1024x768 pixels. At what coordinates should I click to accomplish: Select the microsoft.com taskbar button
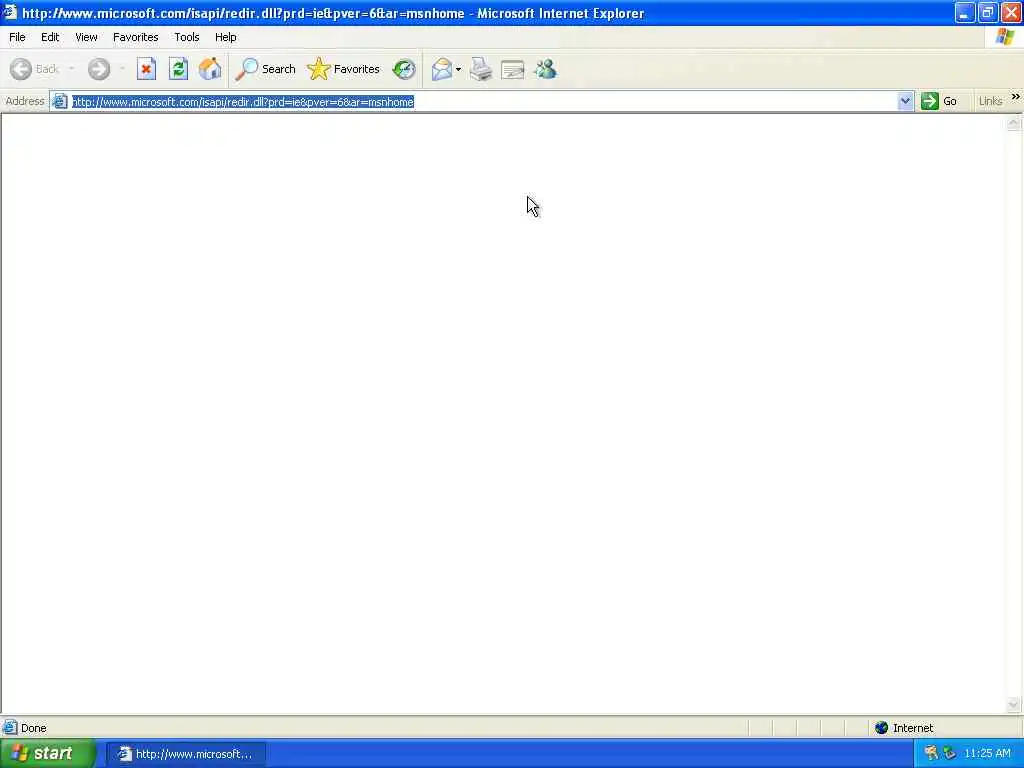(x=186, y=754)
